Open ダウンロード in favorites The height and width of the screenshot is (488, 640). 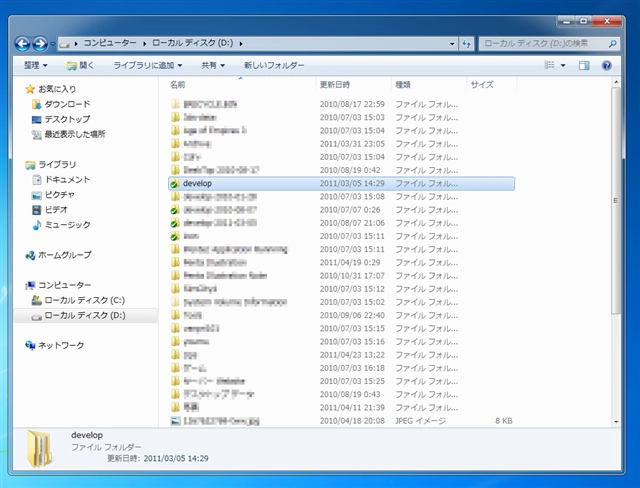(67, 104)
